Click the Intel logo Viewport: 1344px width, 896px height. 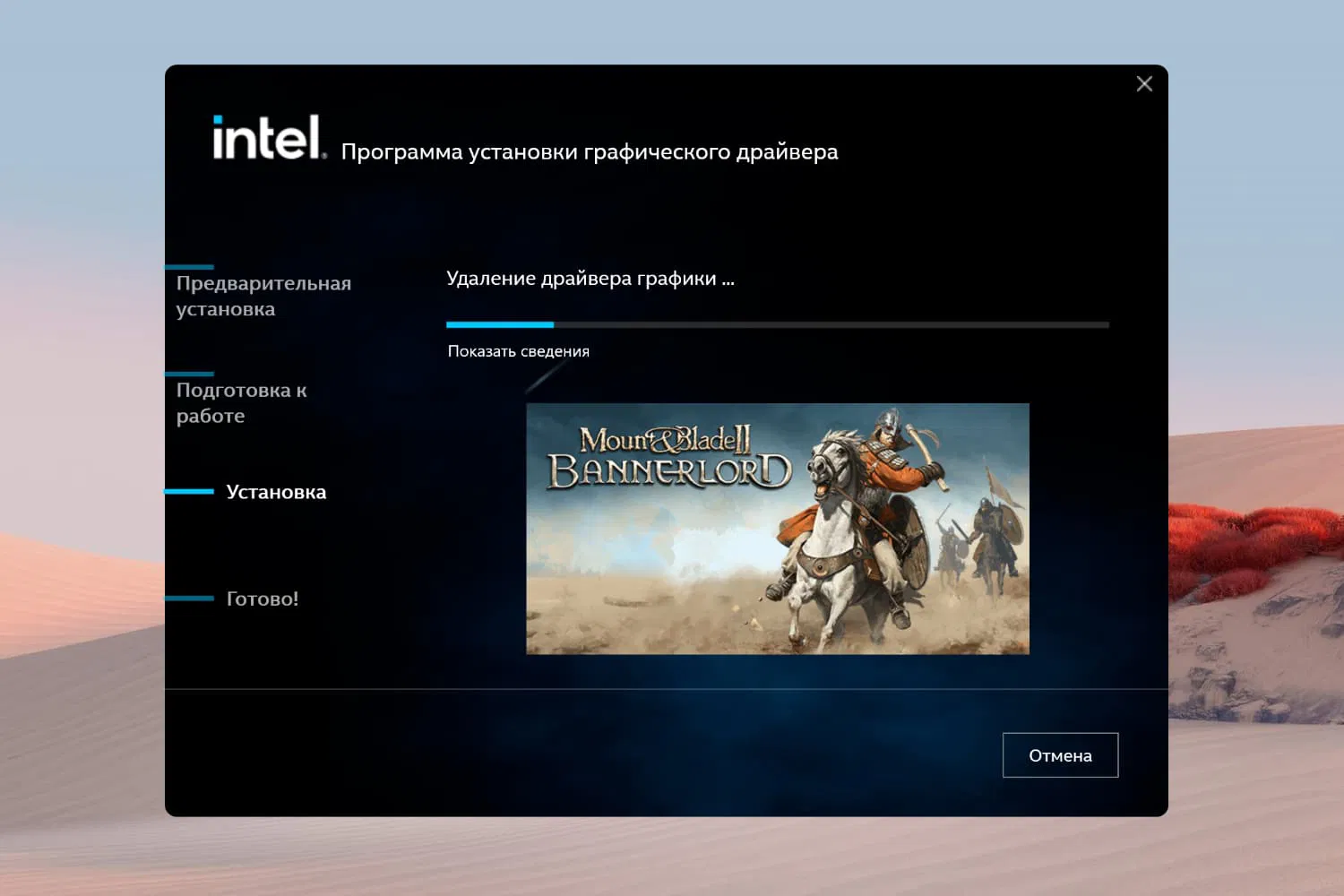click(x=269, y=137)
